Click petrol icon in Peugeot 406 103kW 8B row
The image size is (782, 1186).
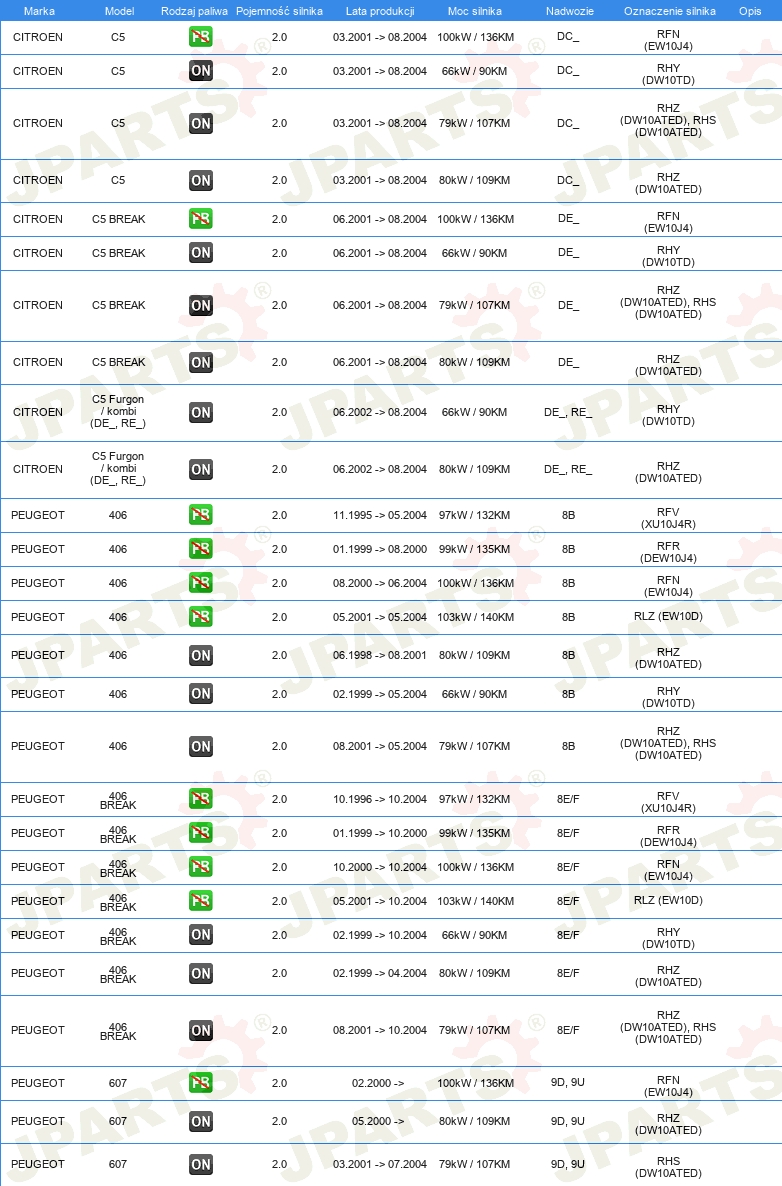coord(200,617)
